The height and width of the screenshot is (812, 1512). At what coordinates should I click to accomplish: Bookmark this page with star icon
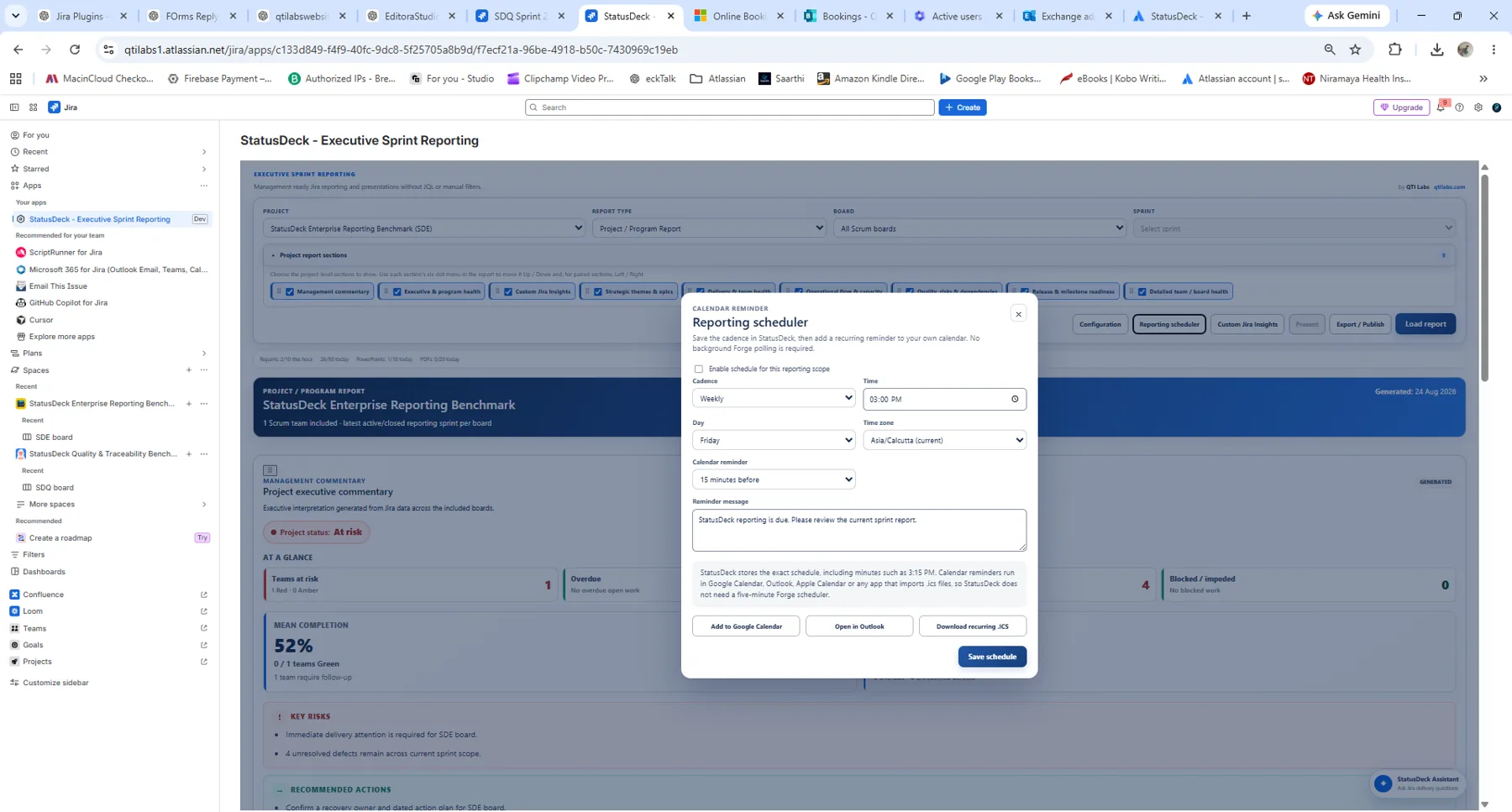pyautogui.click(x=1355, y=50)
